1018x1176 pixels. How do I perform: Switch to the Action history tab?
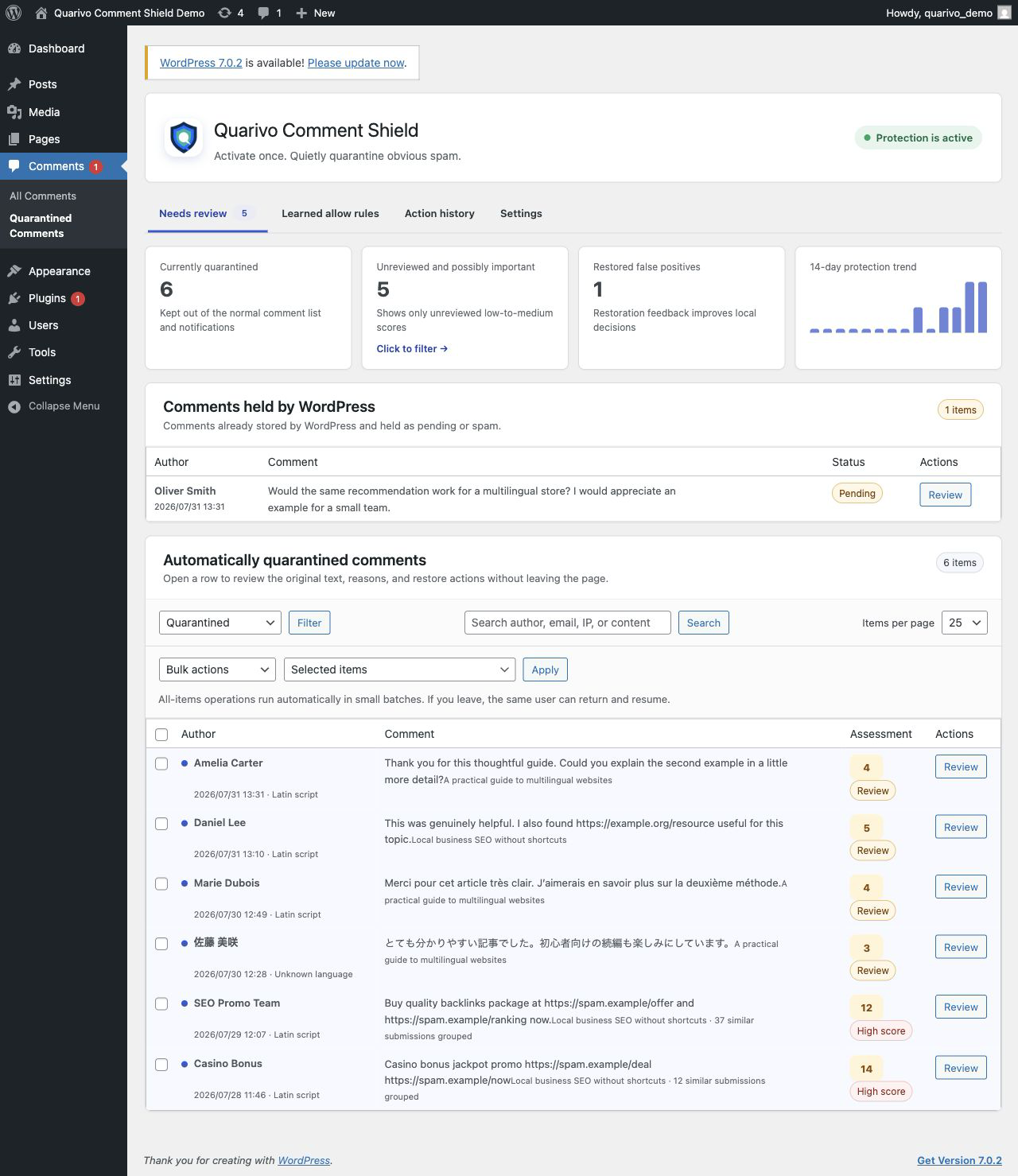[439, 213]
